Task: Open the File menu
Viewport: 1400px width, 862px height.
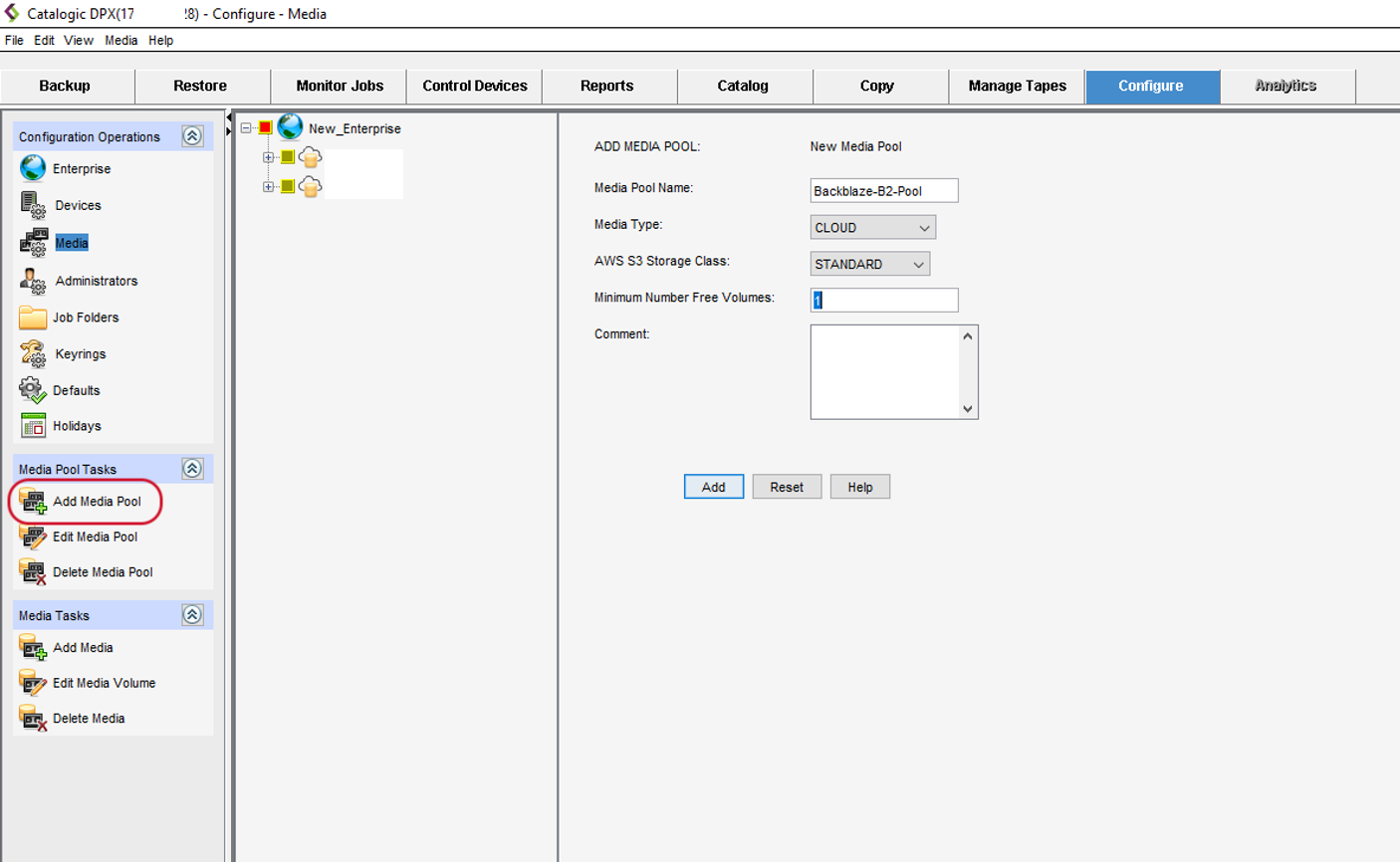Action: point(14,41)
